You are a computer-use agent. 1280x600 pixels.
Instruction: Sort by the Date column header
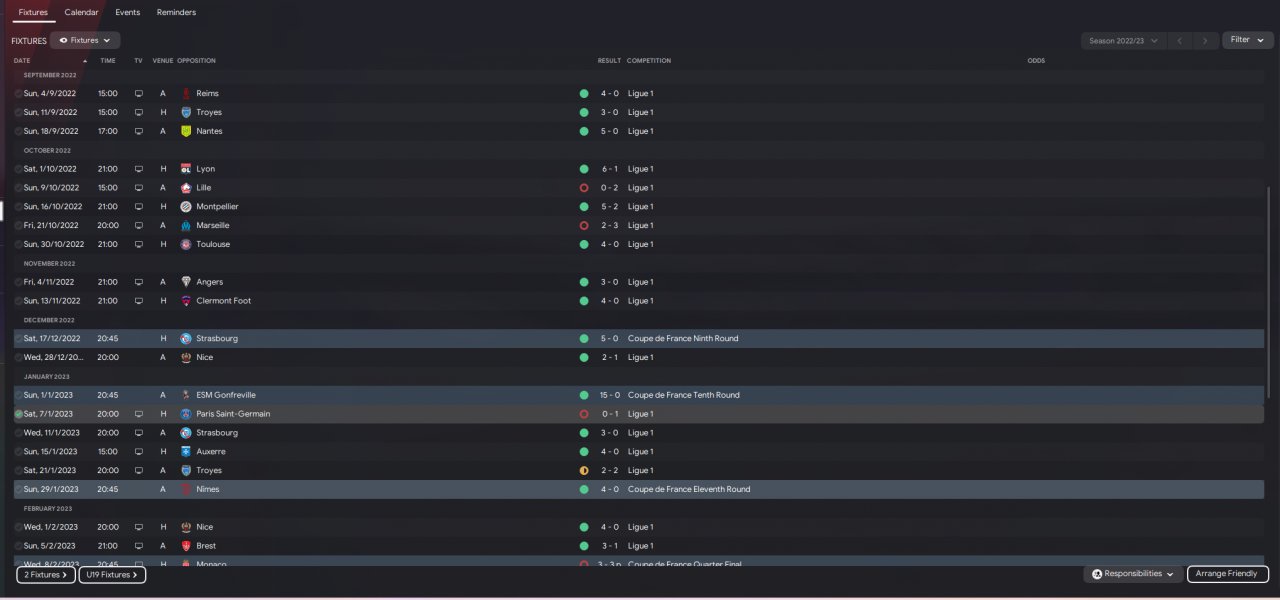(x=22, y=60)
